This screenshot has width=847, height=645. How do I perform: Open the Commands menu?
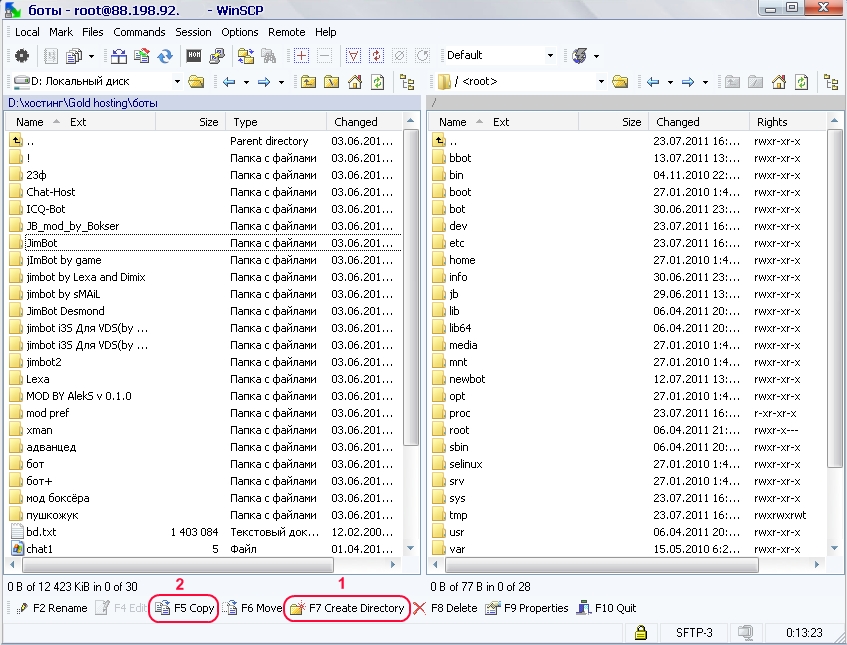click(x=139, y=32)
